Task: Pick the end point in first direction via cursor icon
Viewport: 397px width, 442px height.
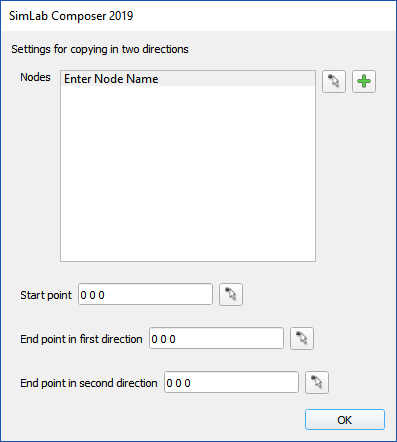Action: click(x=302, y=338)
